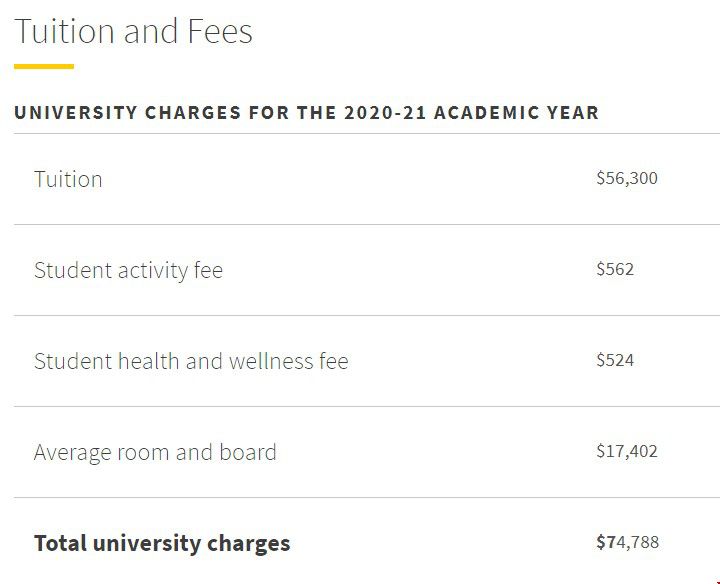Click the Total university charges label
Viewport: 720px width, 584px height.
click(x=162, y=544)
